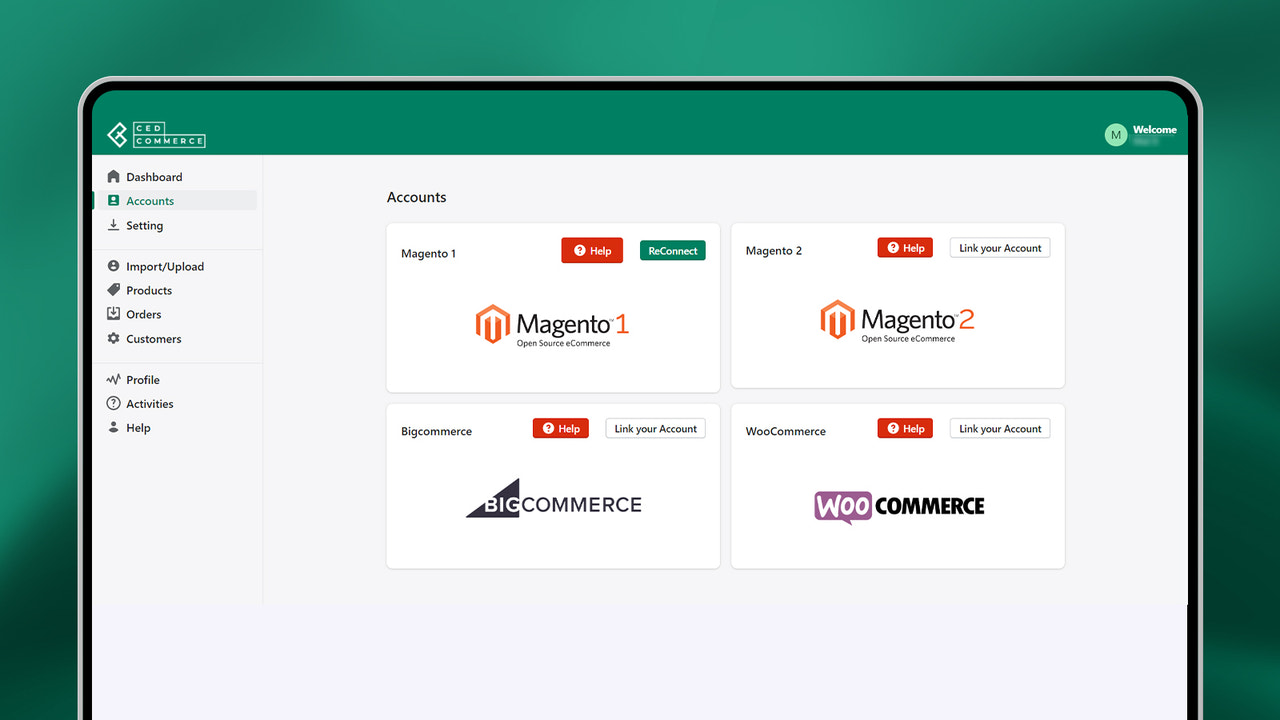Click the WooCommerce card title
This screenshot has width=1280, height=720.
[x=786, y=432]
